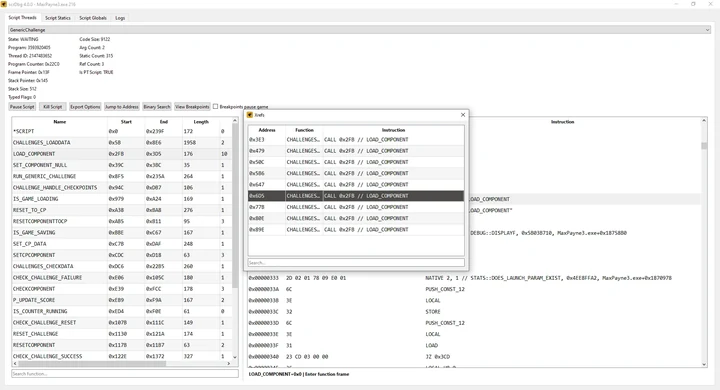
Task: Click the Address column header in Xrefs
Action: pos(267,130)
